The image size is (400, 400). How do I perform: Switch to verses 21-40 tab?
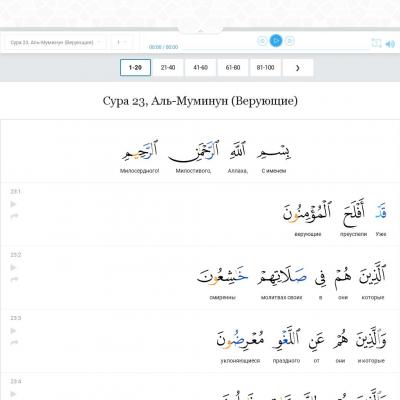coord(168,68)
